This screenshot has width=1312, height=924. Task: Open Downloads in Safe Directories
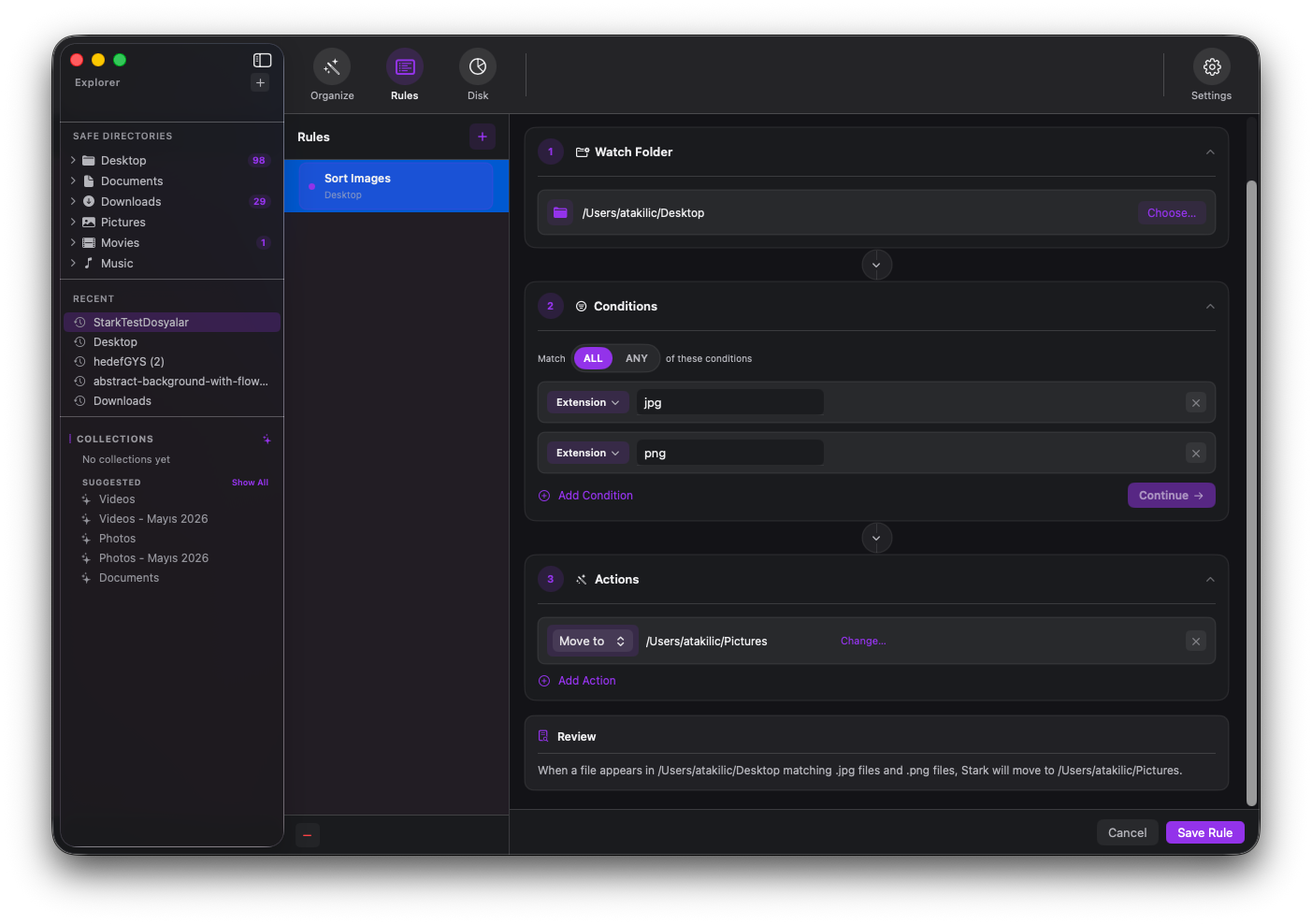131,202
